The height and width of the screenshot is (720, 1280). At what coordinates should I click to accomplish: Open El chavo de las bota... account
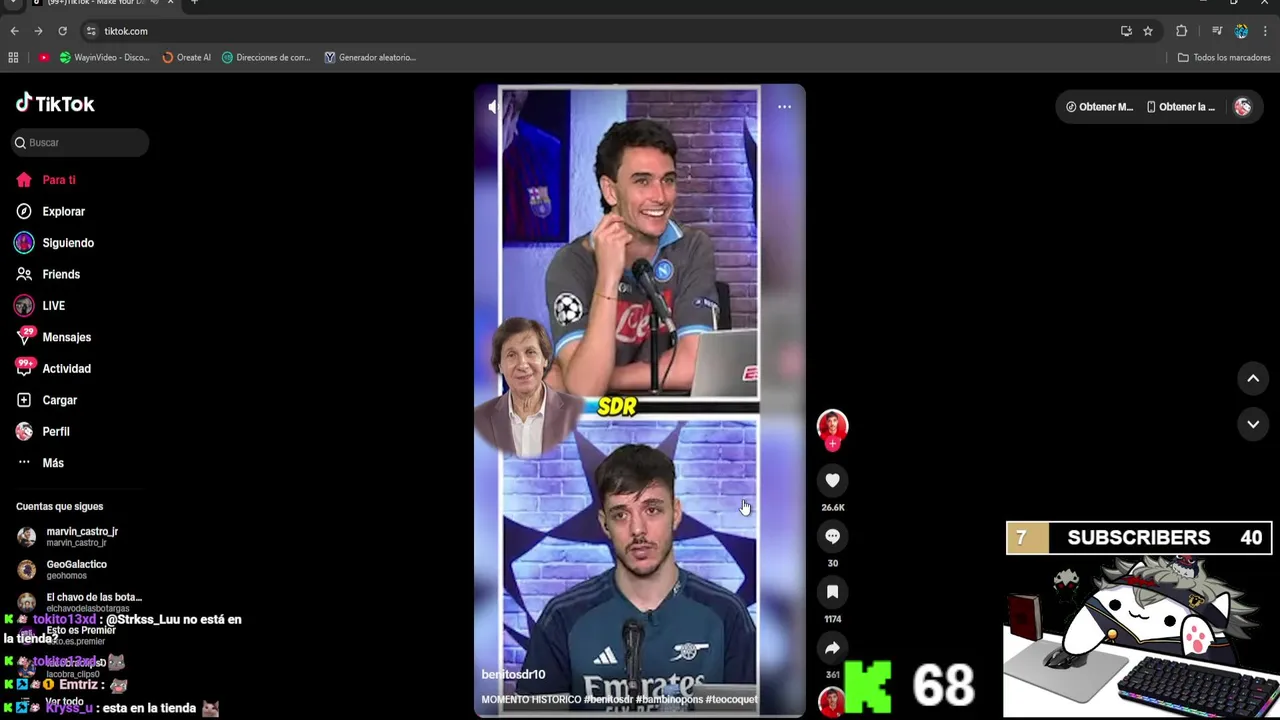pos(80,602)
